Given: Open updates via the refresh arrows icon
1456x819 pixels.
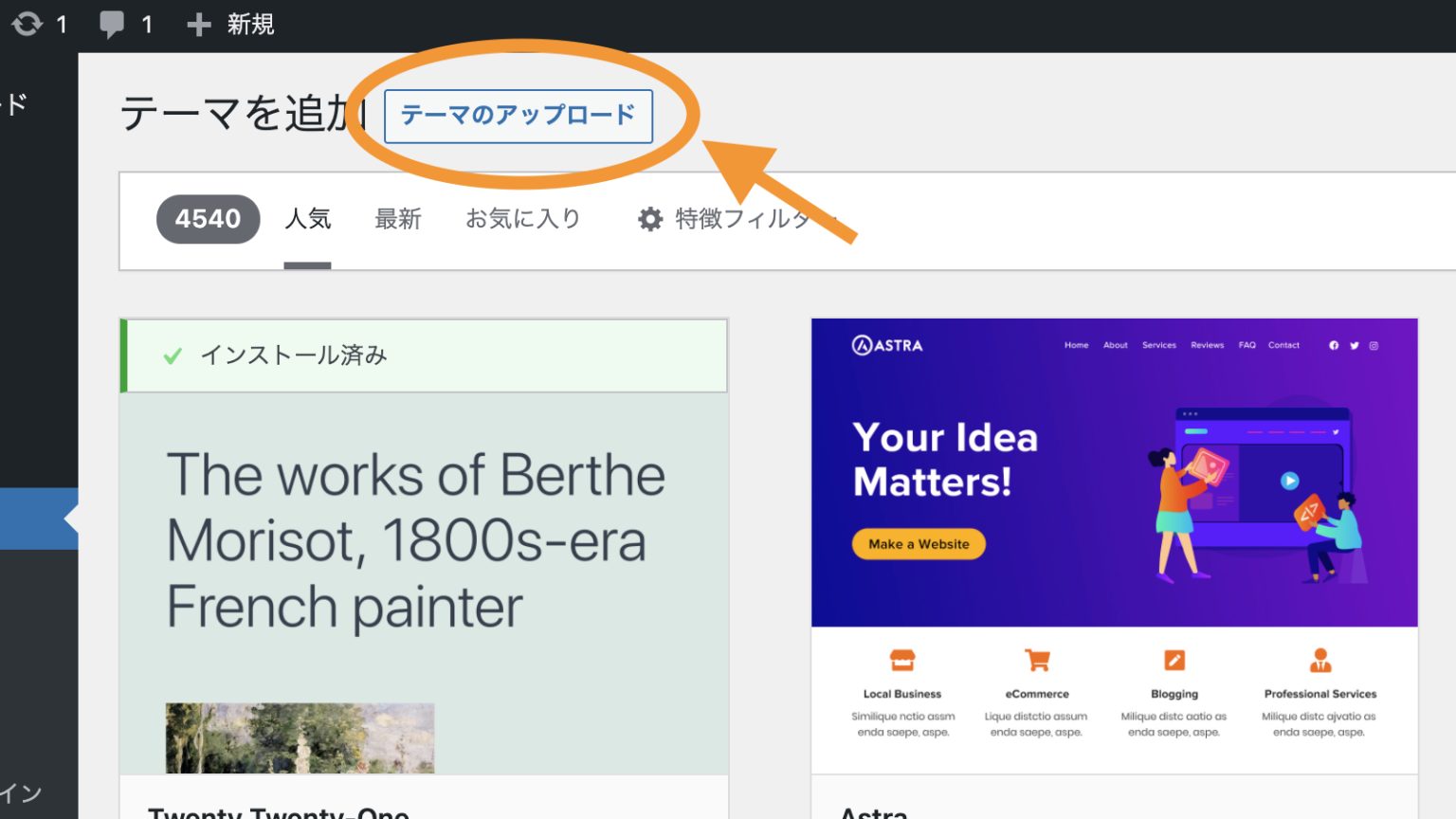Looking at the screenshot, I should click(26, 24).
